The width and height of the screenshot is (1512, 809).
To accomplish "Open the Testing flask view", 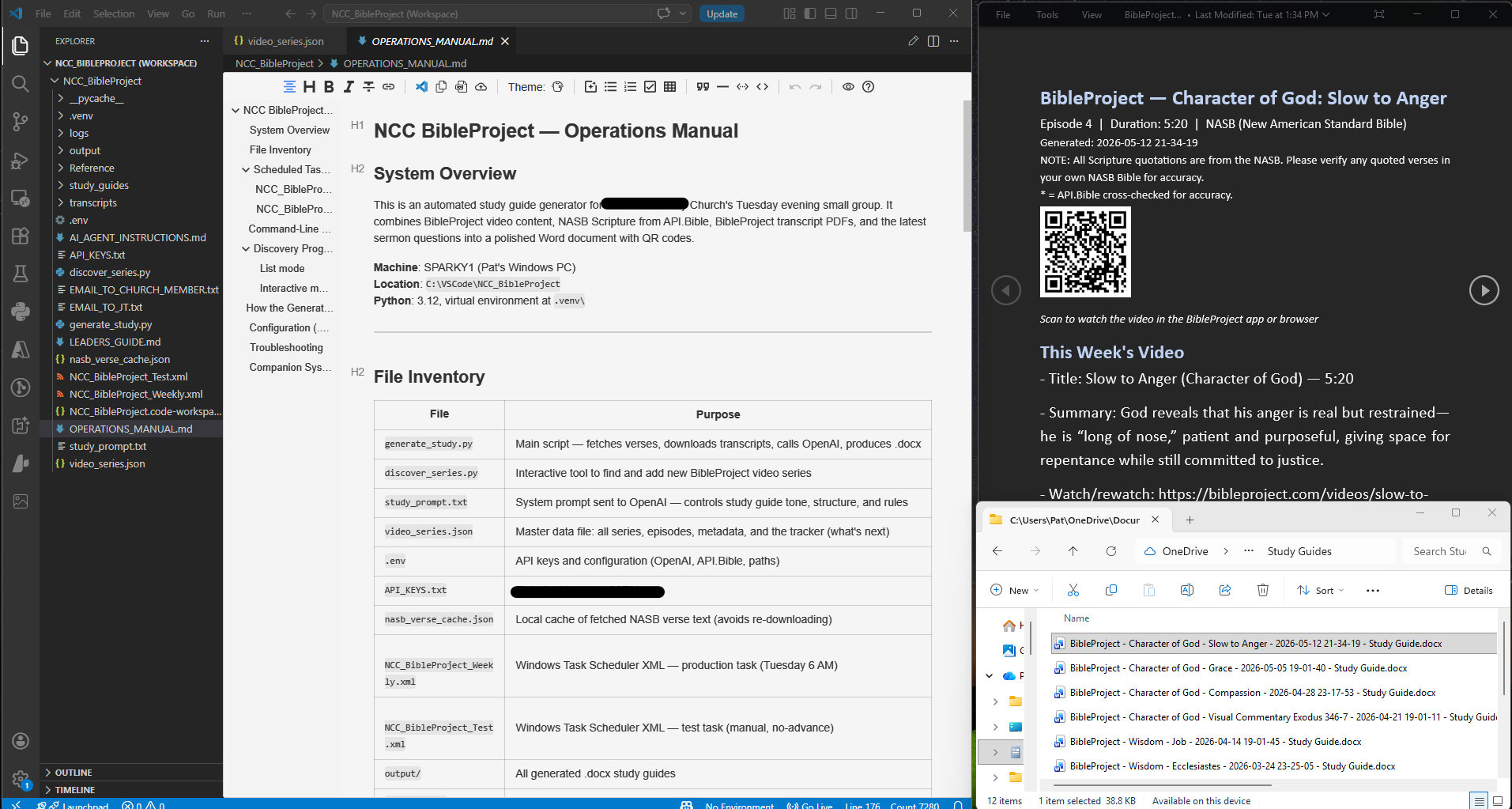I will click(21, 274).
